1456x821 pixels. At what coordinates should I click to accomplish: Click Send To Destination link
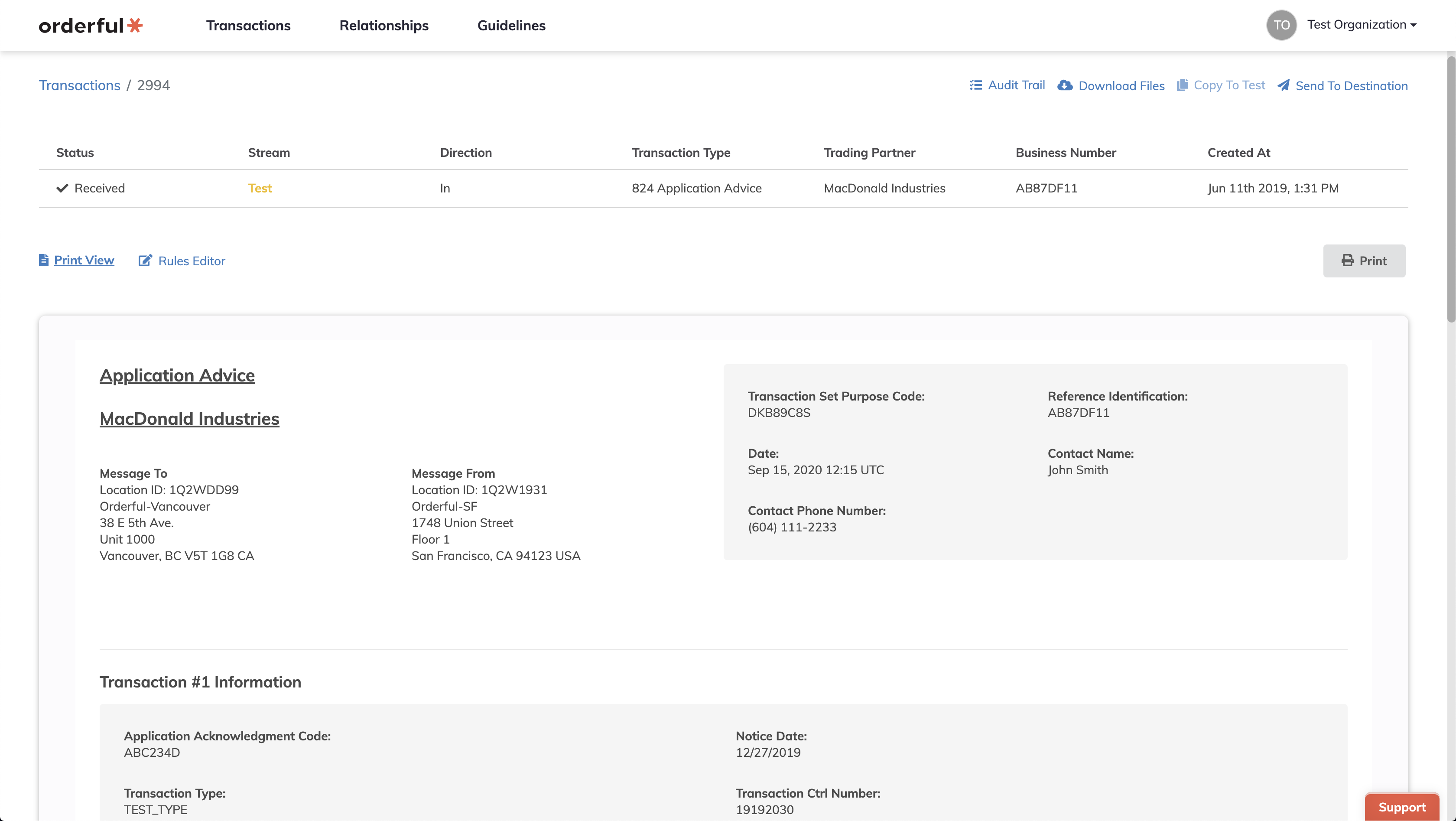pyautogui.click(x=1352, y=85)
